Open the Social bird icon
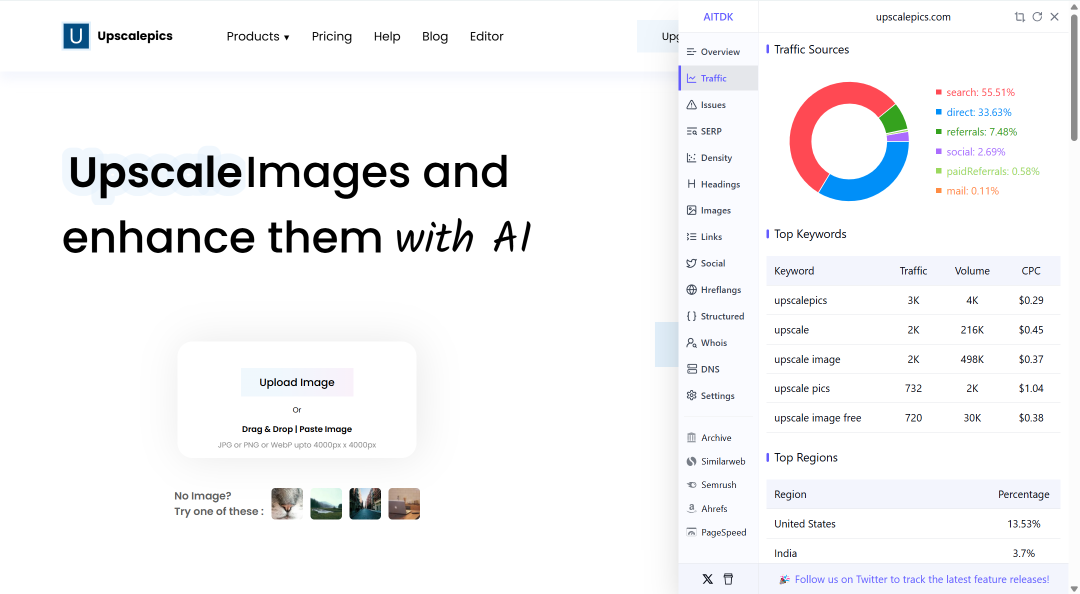Screen dimensions: 1080x594 tap(692, 263)
